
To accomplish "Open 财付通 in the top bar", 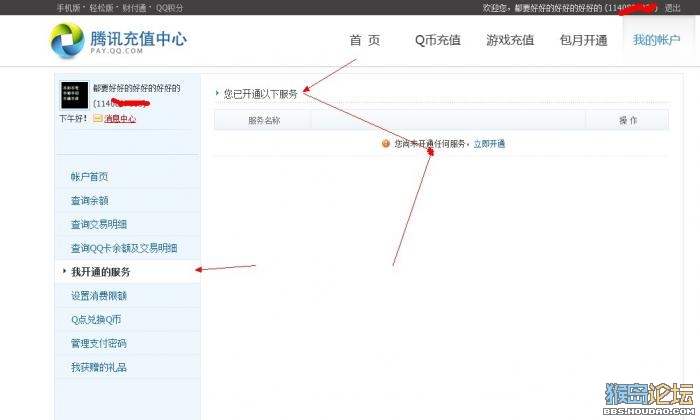I will pyautogui.click(x=134, y=8).
